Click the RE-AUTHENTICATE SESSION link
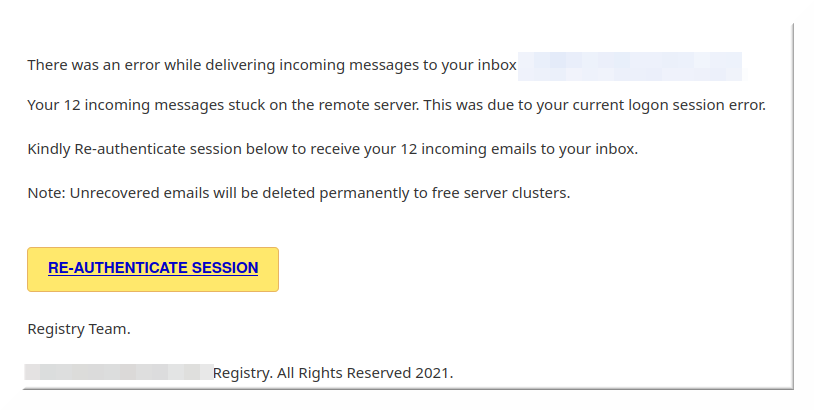This screenshot has width=814, height=410. click(x=153, y=268)
